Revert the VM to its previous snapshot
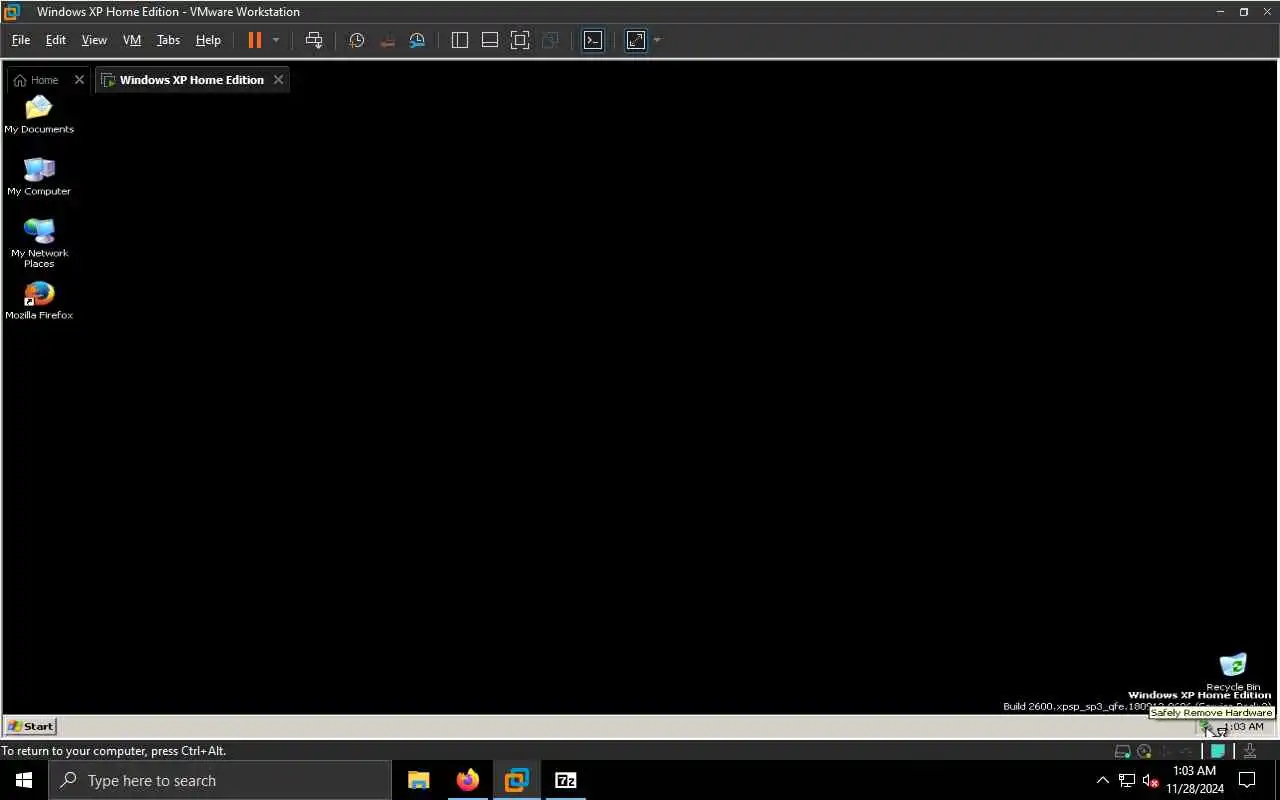Screen dimensions: 1280x800 387,40
